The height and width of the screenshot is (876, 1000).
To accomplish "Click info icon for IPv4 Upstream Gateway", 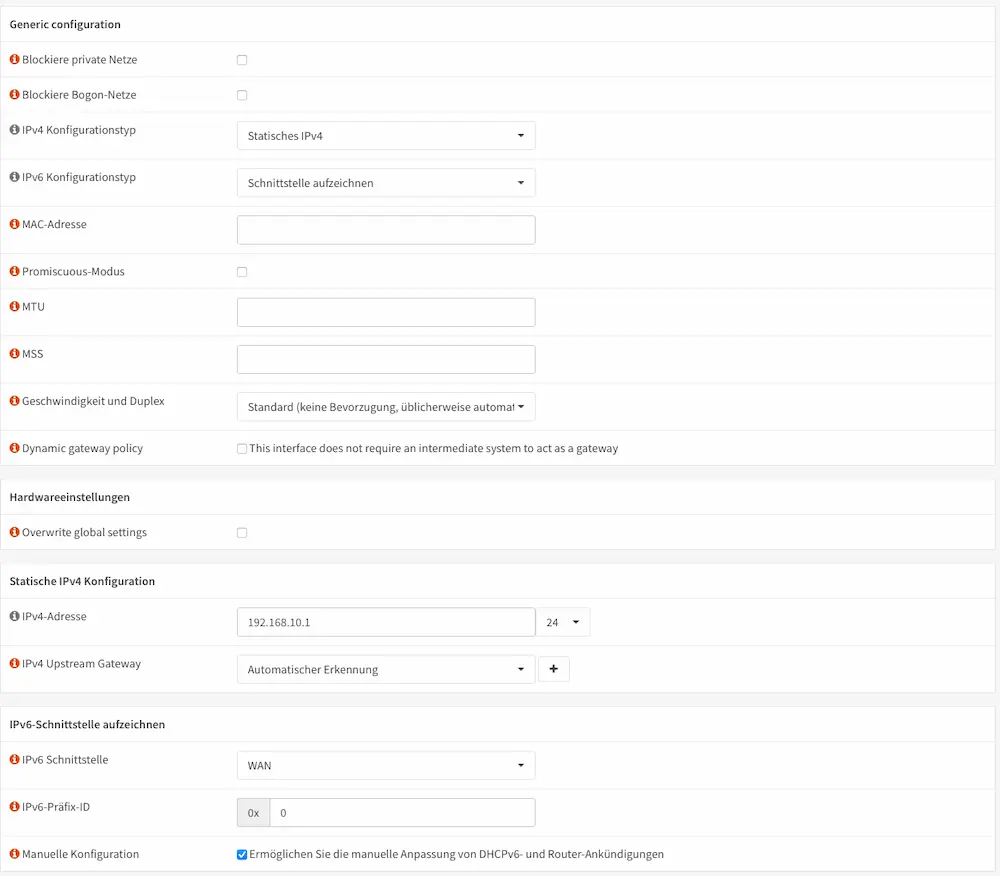I will [14, 664].
